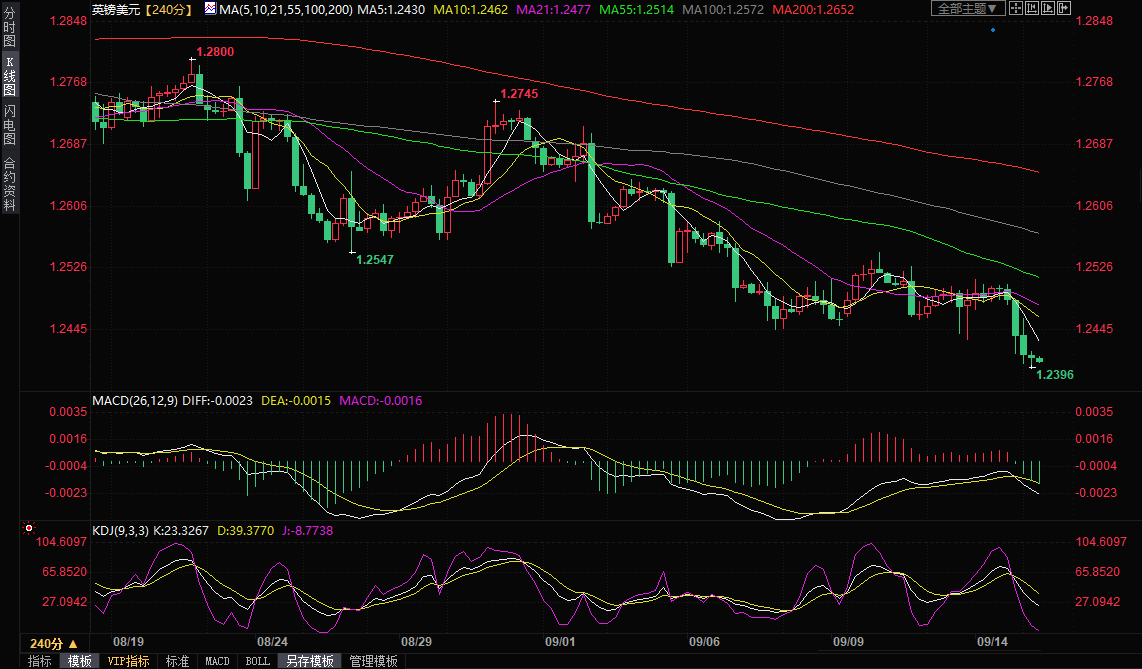The image size is (1142, 669).
Task: Select the 模板 tab at bottom
Action: tap(79, 661)
